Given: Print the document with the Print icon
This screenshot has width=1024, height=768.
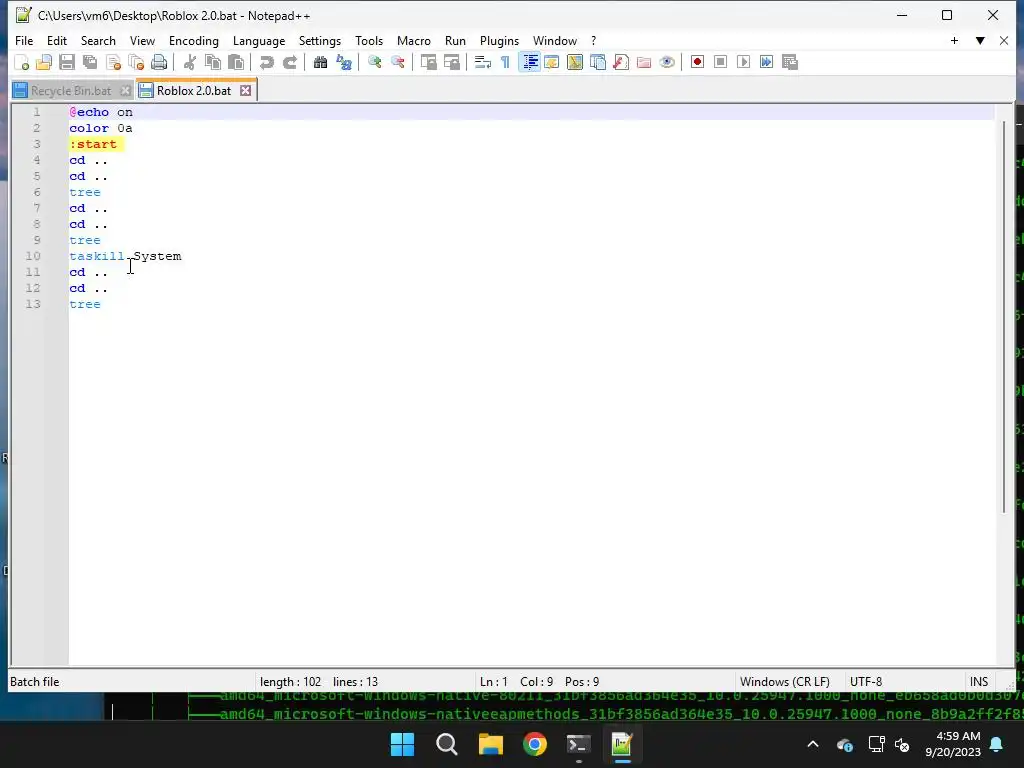Looking at the screenshot, I should [x=159, y=62].
